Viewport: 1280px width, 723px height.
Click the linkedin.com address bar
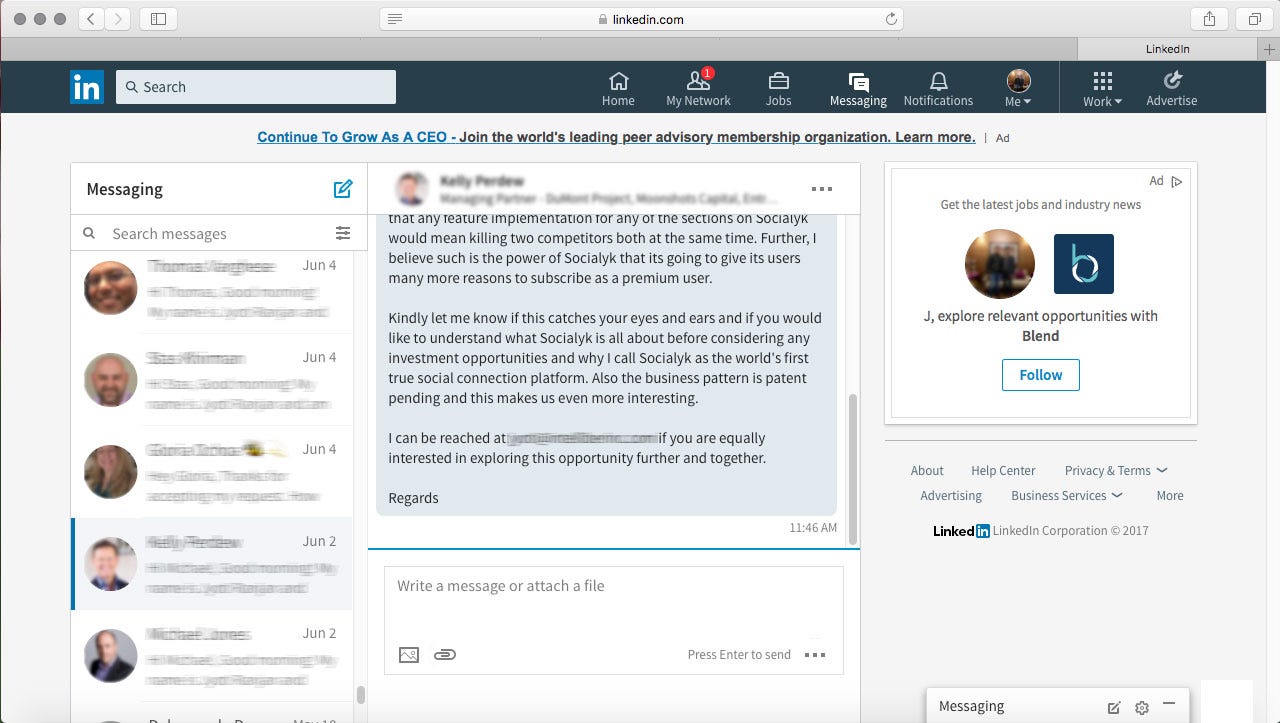(x=641, y=19)
